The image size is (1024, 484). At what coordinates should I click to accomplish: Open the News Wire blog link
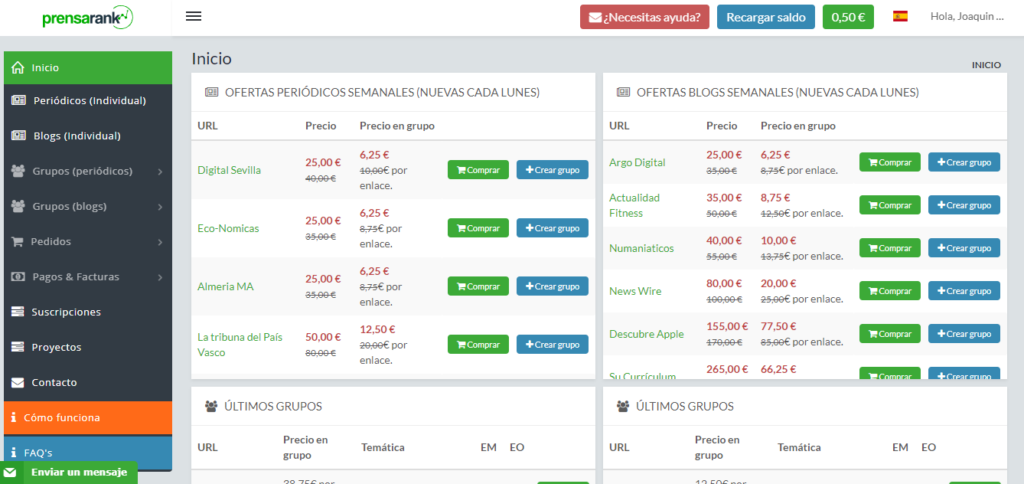[x=635, y=291]
